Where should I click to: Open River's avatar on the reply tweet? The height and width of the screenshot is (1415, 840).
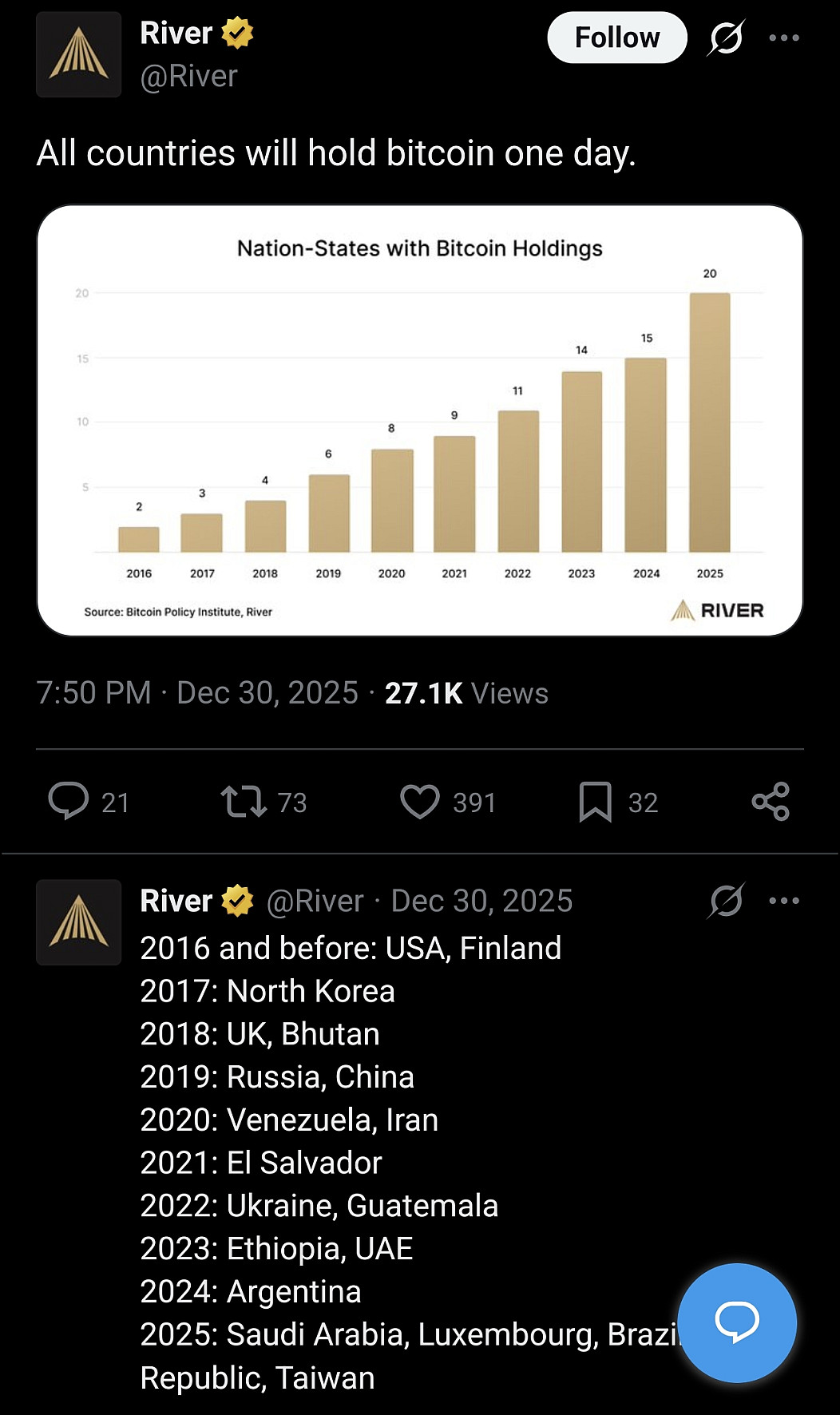coord(78,922)
